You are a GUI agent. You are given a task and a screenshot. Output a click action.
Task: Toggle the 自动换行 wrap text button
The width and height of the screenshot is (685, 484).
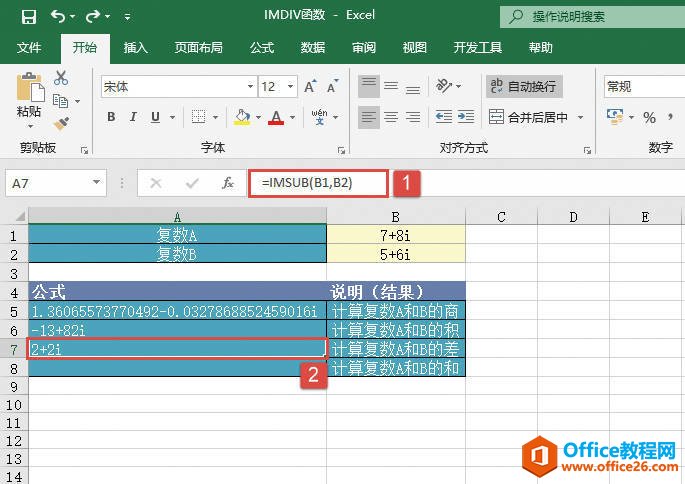524,86
